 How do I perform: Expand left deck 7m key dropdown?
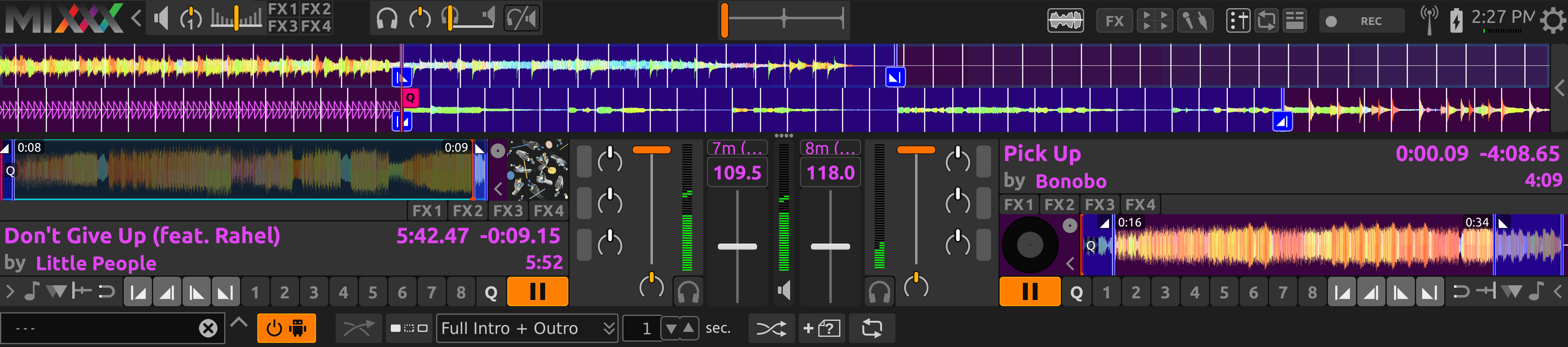tap(737, 148)
